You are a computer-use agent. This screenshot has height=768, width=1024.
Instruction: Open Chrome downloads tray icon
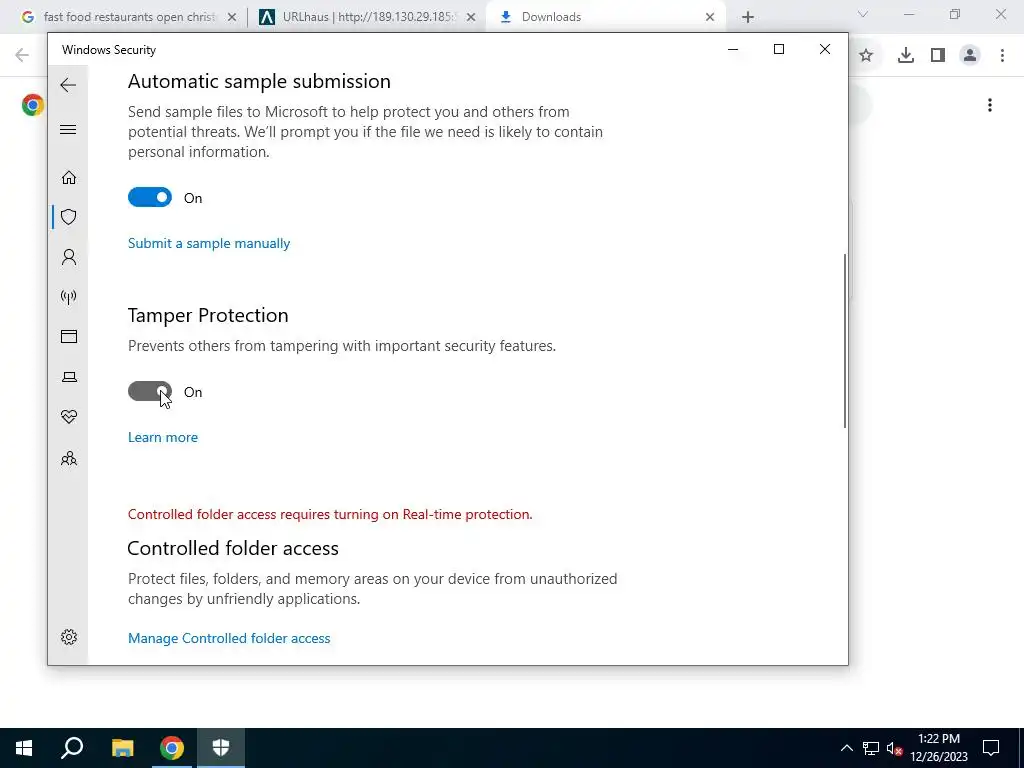click(x=905, y=56)
